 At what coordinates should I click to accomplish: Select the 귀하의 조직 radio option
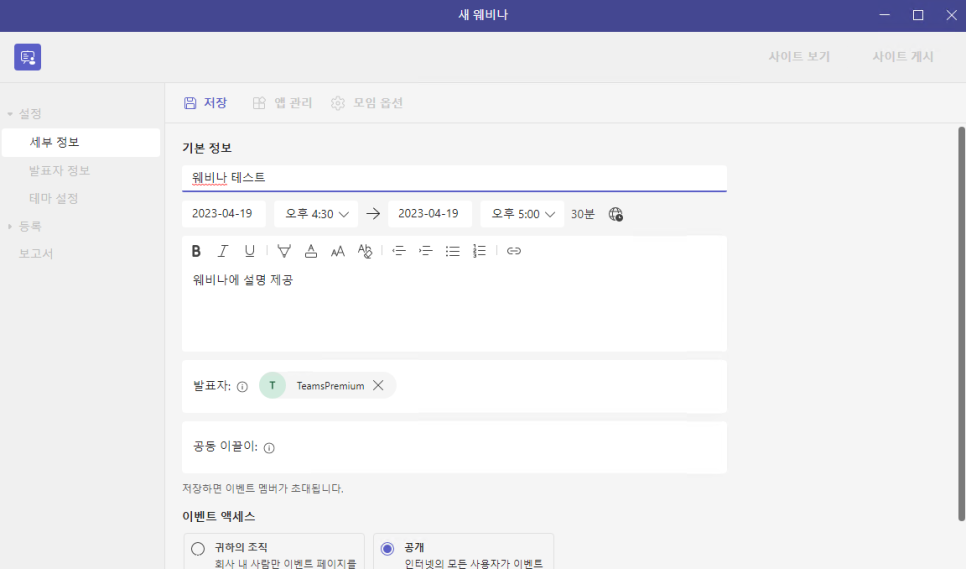[x=198, y=548]
